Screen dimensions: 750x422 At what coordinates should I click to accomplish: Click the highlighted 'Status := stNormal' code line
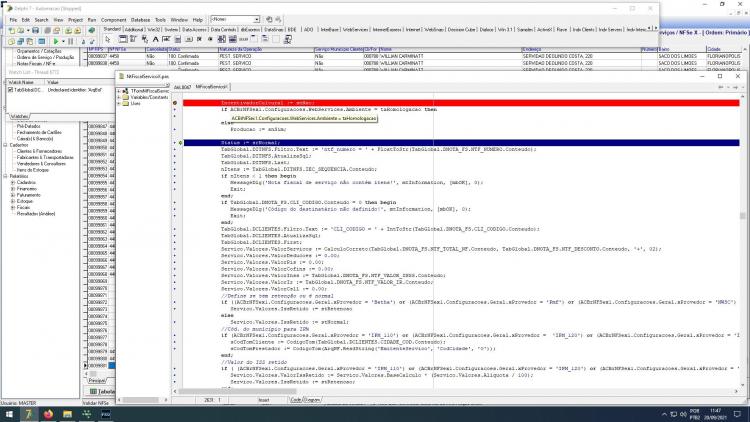point(461,143)
